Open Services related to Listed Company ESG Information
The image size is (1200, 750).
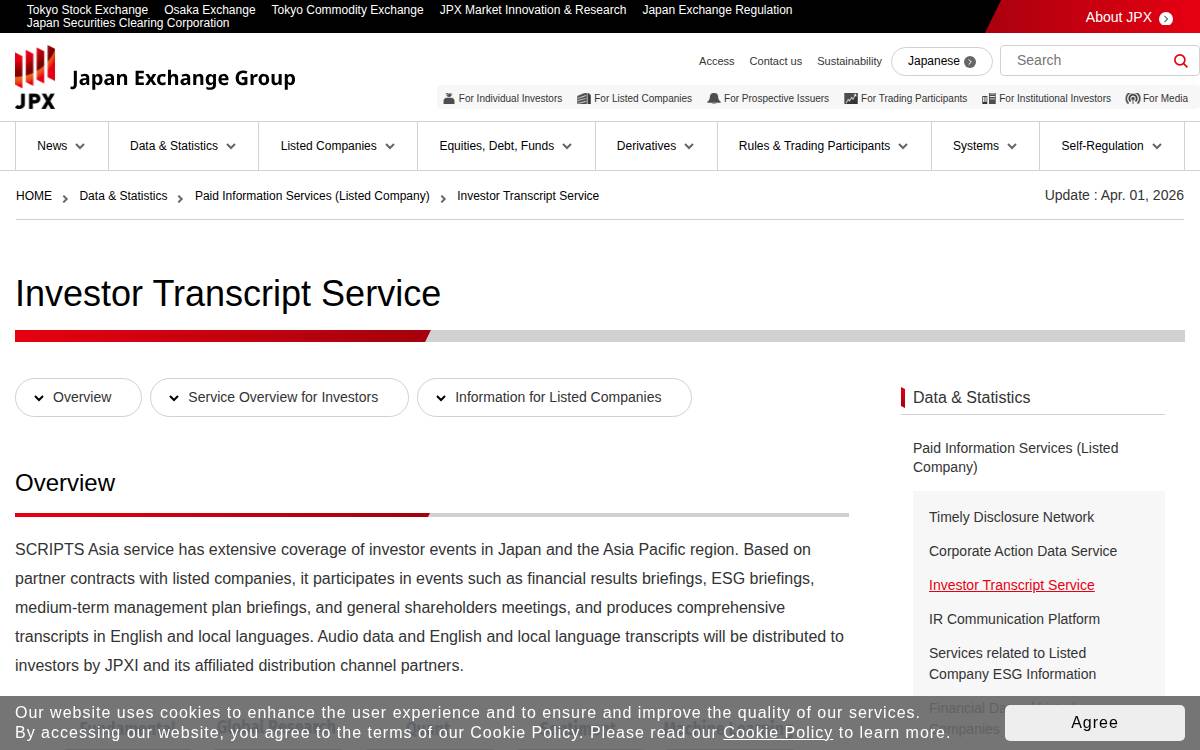pyautogui.click(x=1012, y=663)
